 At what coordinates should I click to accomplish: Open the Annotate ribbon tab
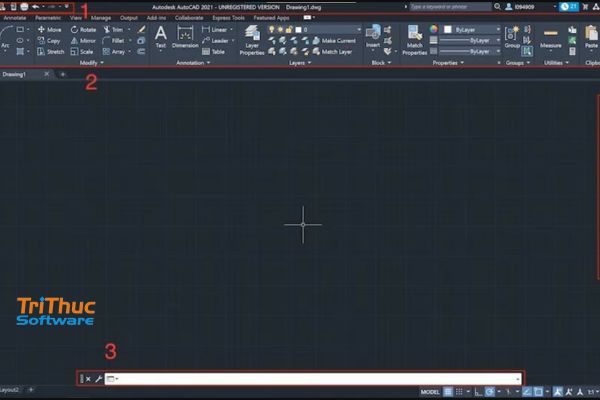click(15, 18)
